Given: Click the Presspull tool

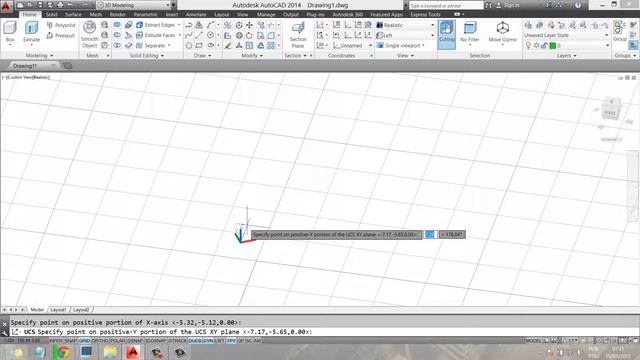Looking at the screenshot, I should point(61,36).
